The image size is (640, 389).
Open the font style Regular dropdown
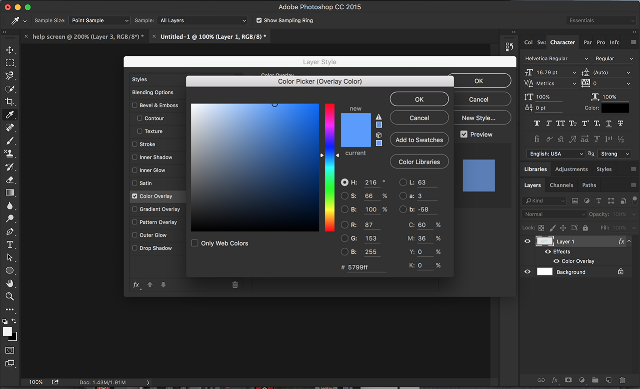[613, 58]
